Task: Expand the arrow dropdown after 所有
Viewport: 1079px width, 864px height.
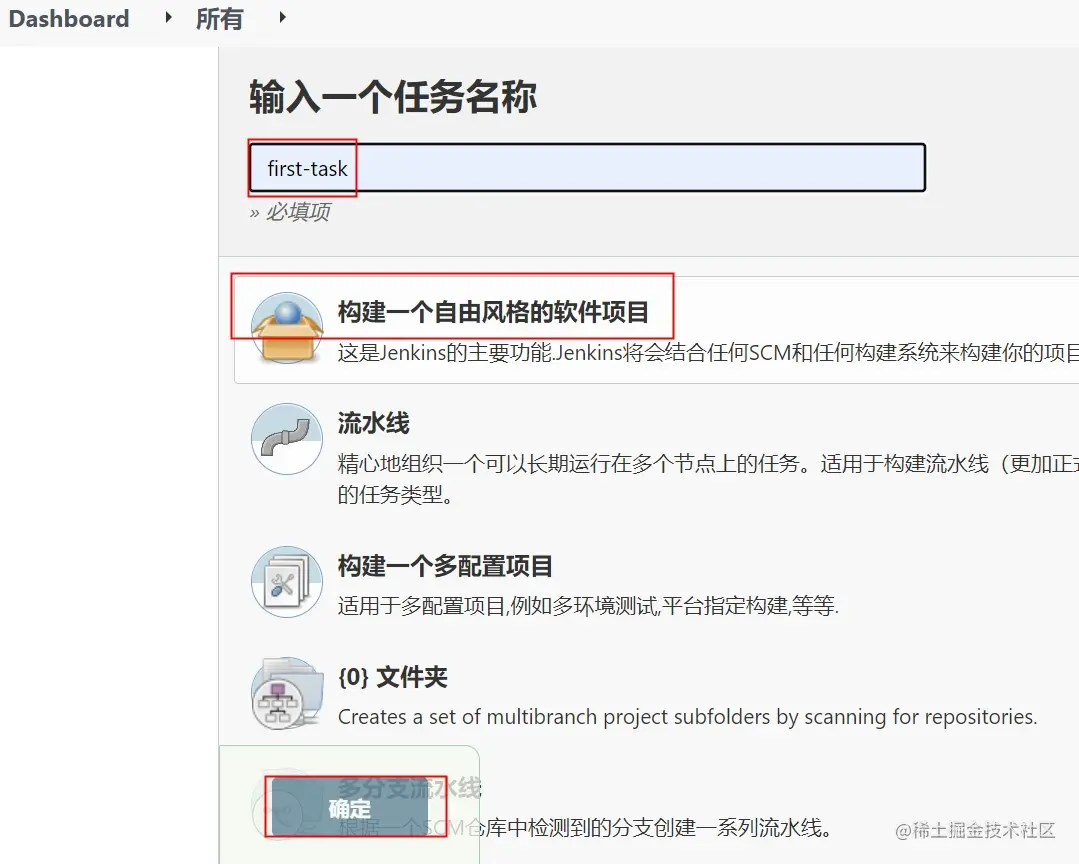Action: click(282, 18)
